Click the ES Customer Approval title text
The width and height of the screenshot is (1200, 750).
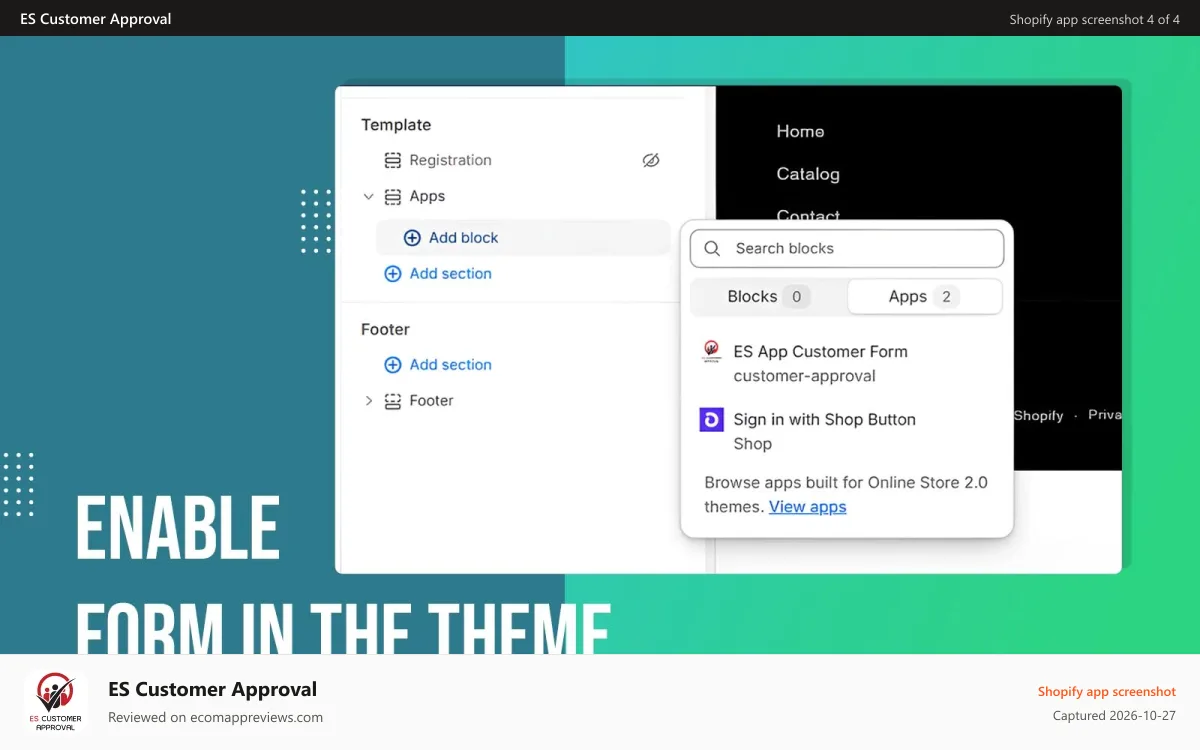[213, 689]
